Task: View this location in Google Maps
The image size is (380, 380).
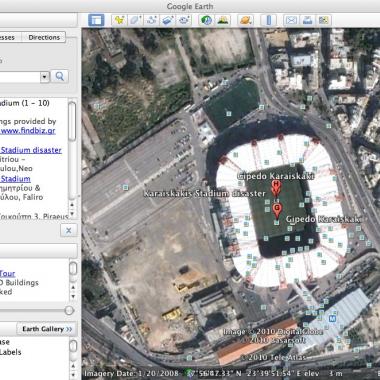Action: [x=324, y=20]
